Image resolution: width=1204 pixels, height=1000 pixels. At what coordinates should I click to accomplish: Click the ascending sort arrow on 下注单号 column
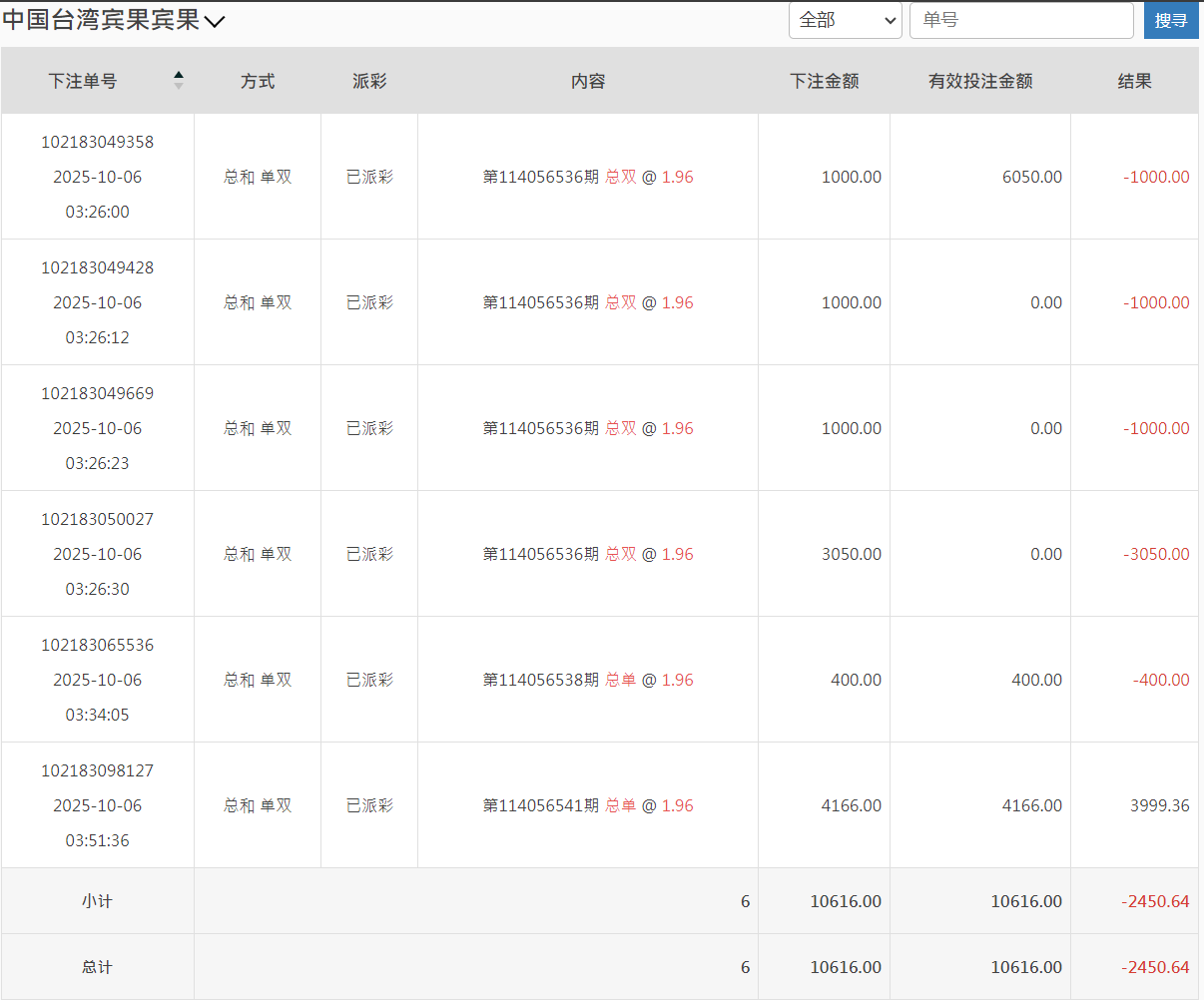[178, 75]
